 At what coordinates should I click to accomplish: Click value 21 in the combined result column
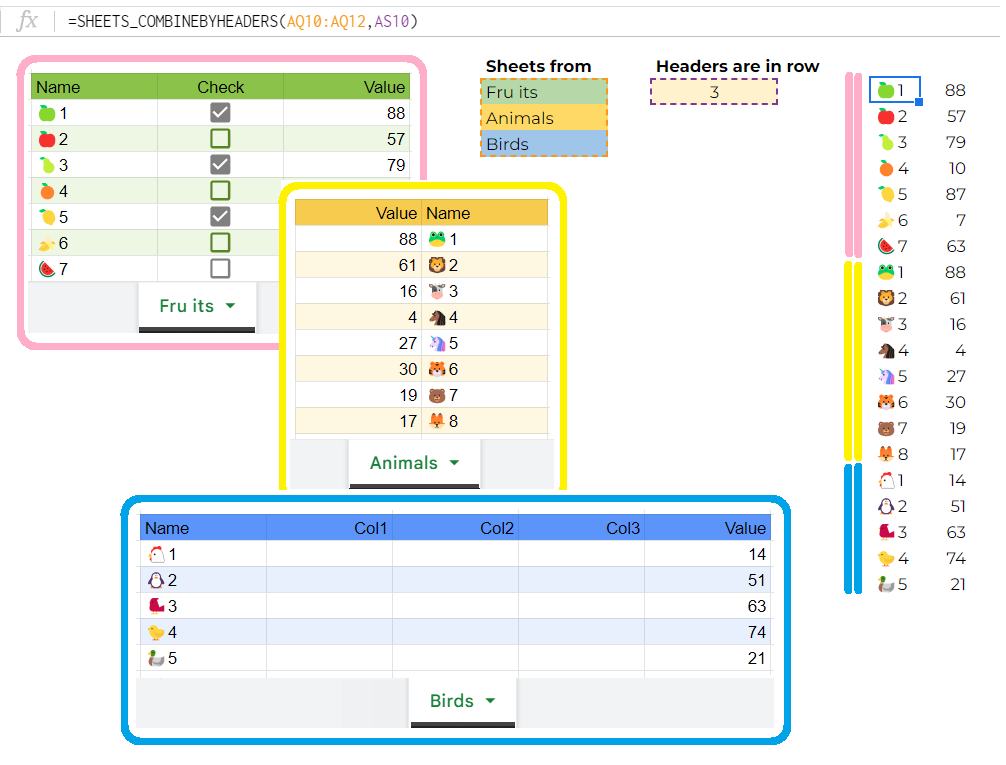tap(958, 584)
